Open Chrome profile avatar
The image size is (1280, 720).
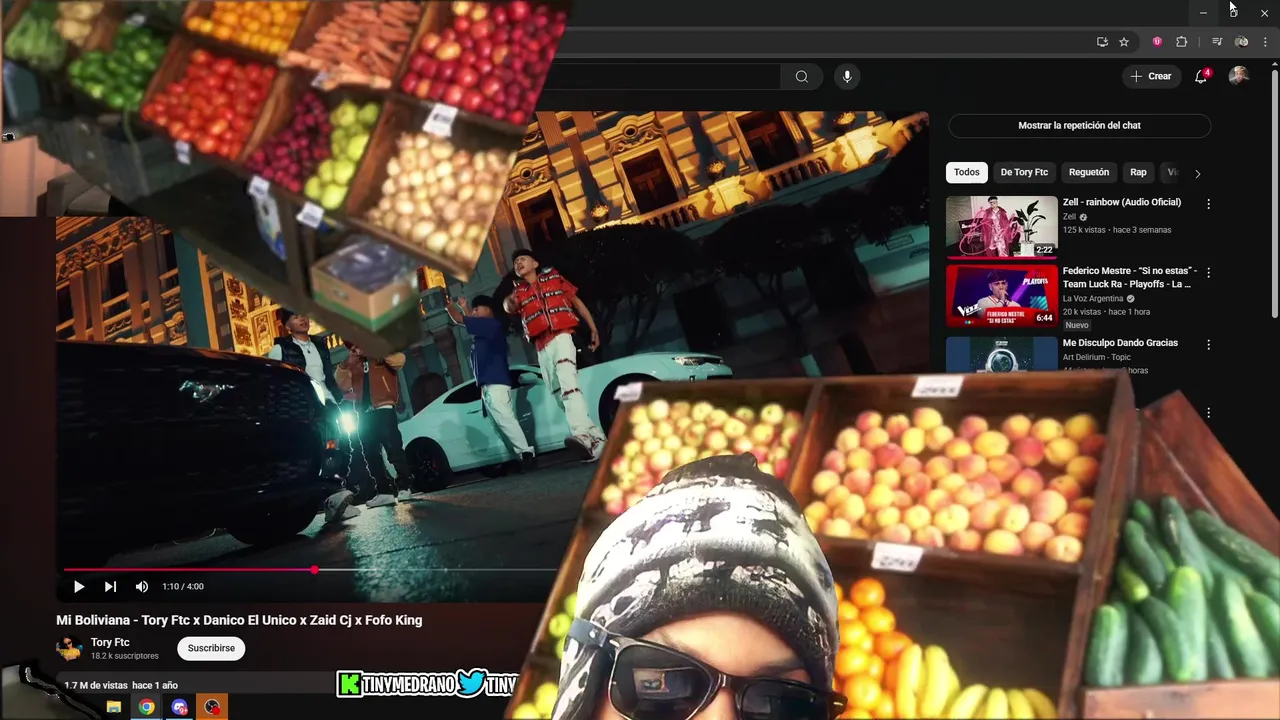coord(1242,42)
